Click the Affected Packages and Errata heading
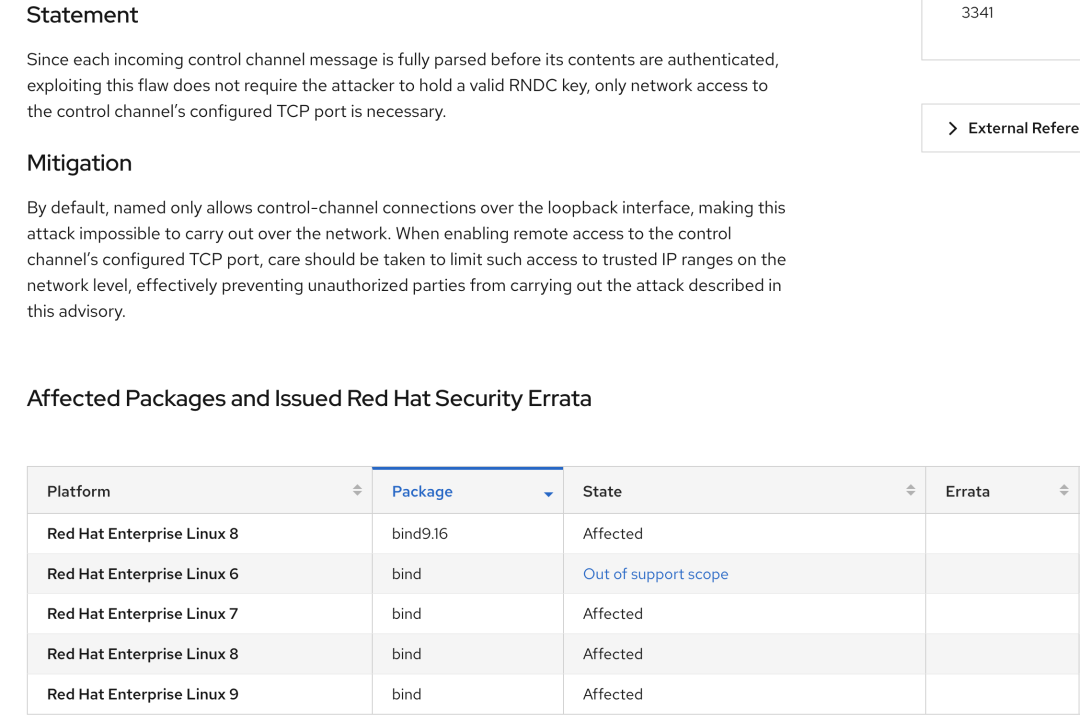This screenshot has height=721, width=1080. tap(309, 398)
